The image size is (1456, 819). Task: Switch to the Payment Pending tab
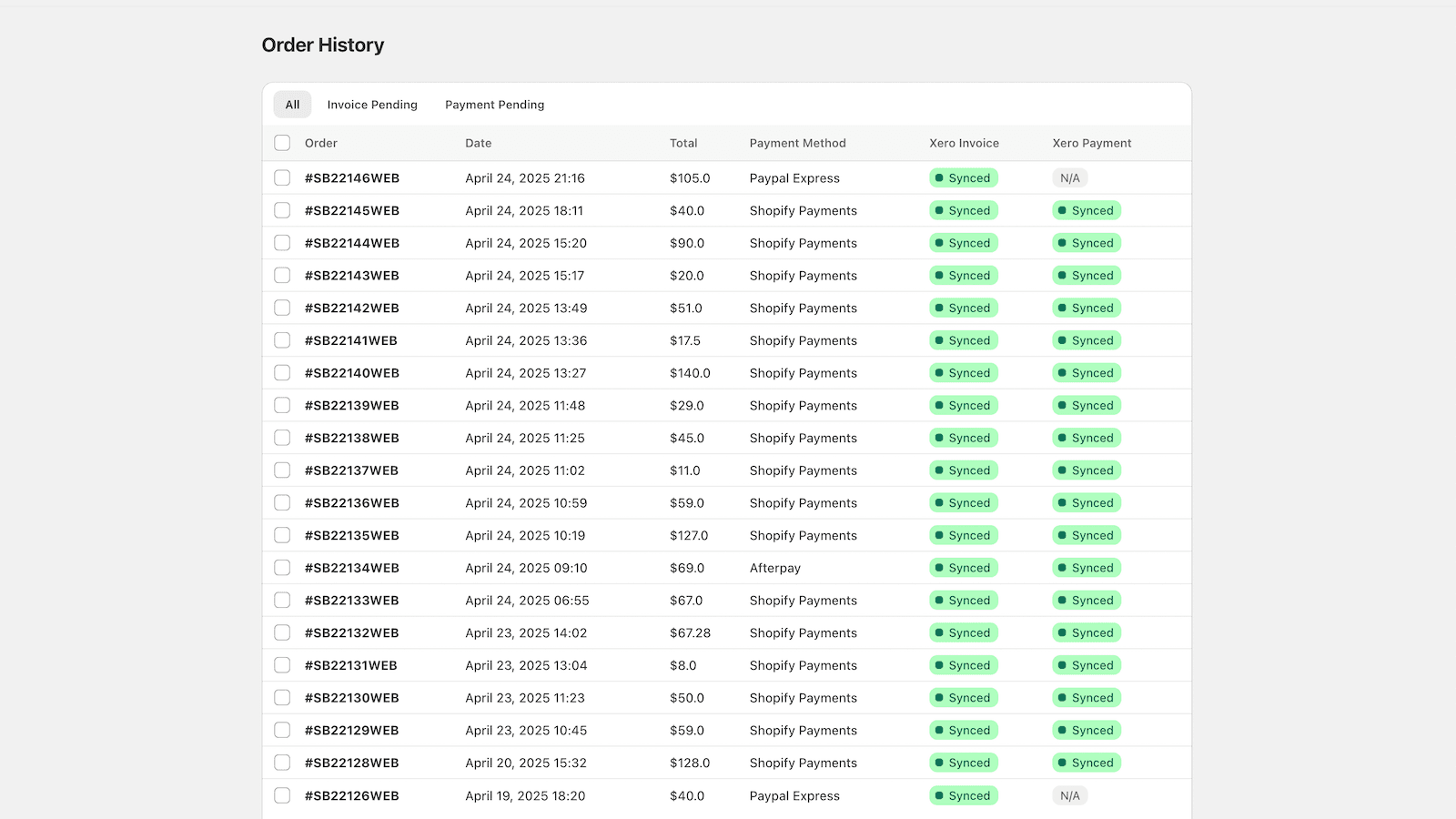(x=494, y=104)
